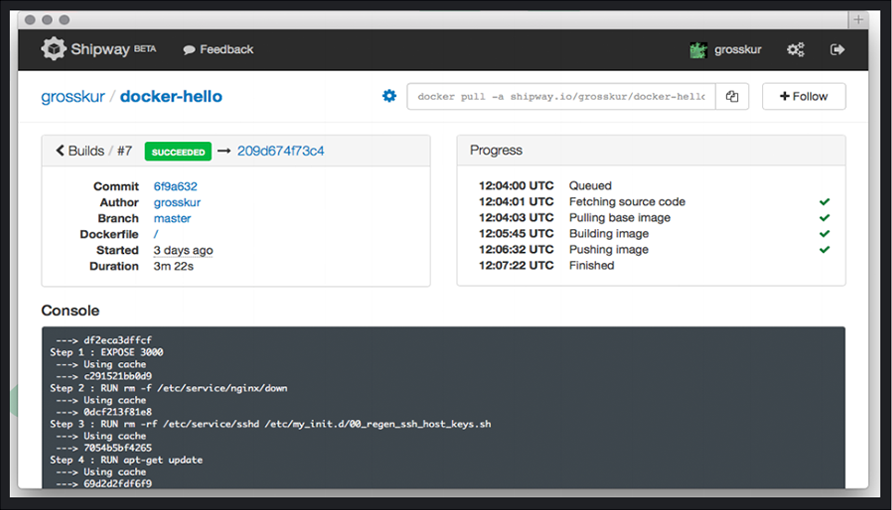Open author grosskur link

click(177, 202)
